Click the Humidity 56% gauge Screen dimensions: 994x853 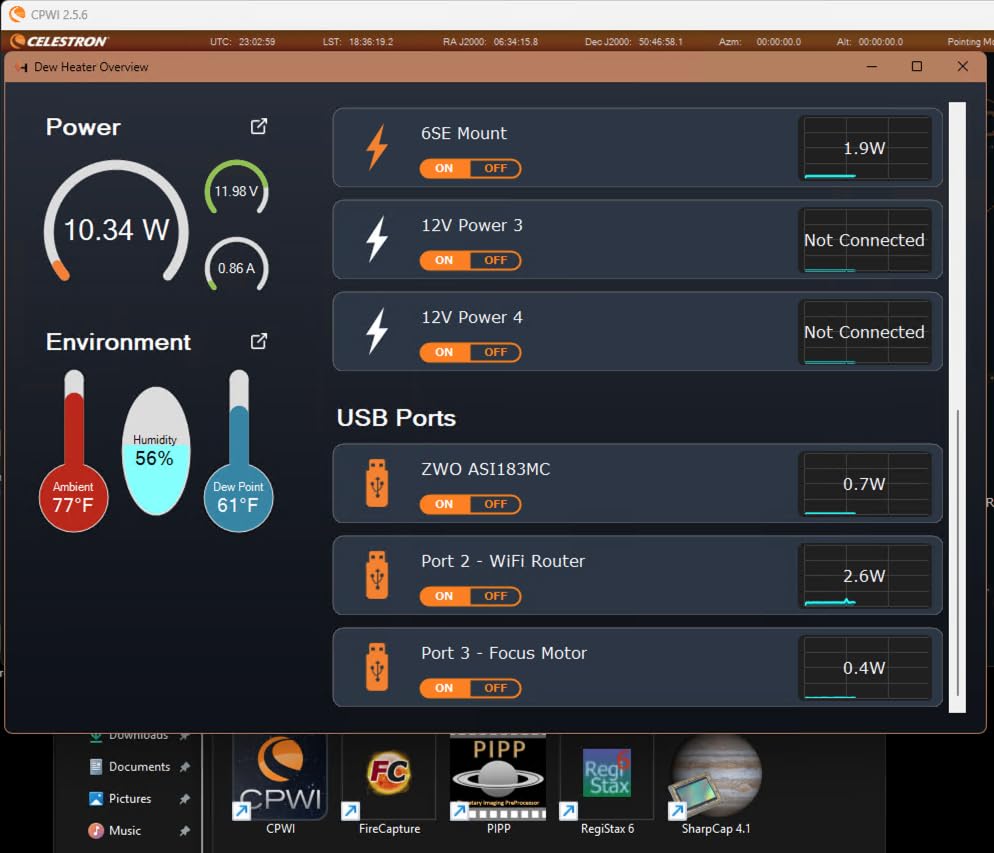156,451
